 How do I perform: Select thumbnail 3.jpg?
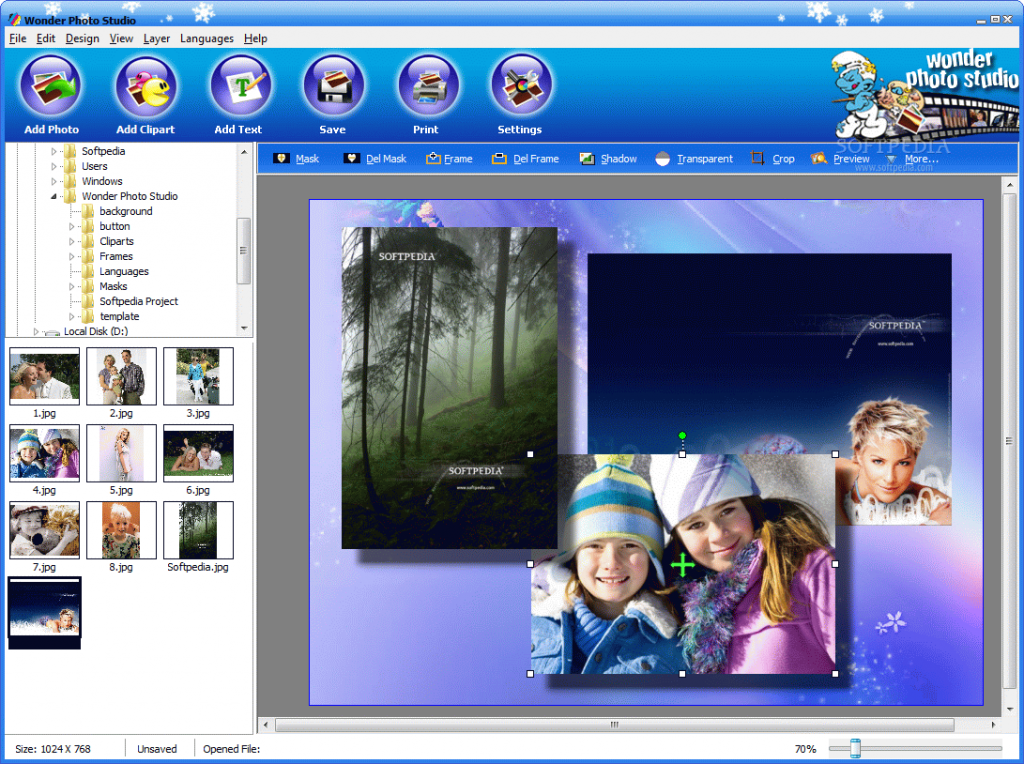pyautogui.click(x=199, y=376)
